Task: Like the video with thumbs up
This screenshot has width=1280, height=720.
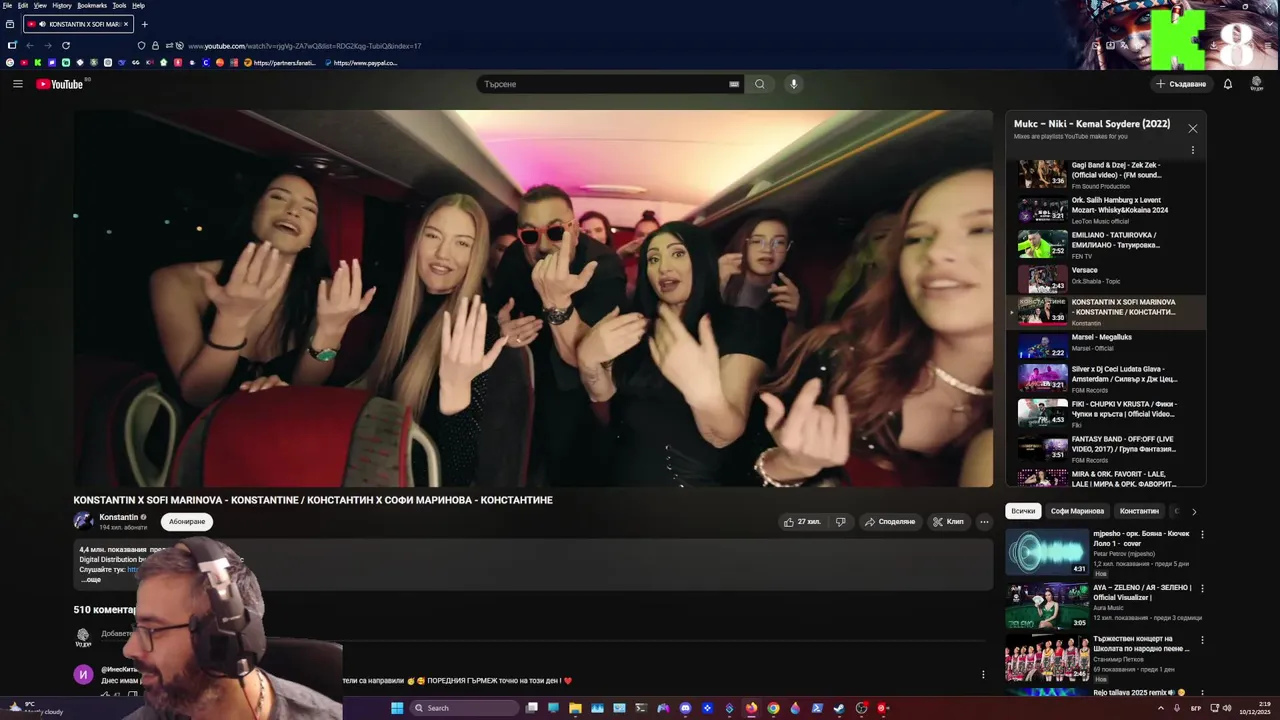Action: 802,521
